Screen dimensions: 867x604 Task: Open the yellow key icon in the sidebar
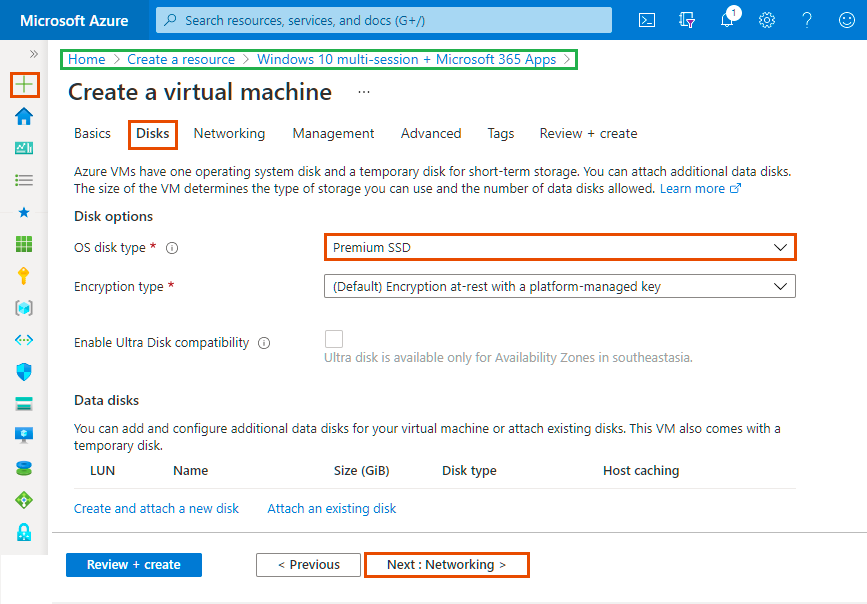click(x=24, y=275)
